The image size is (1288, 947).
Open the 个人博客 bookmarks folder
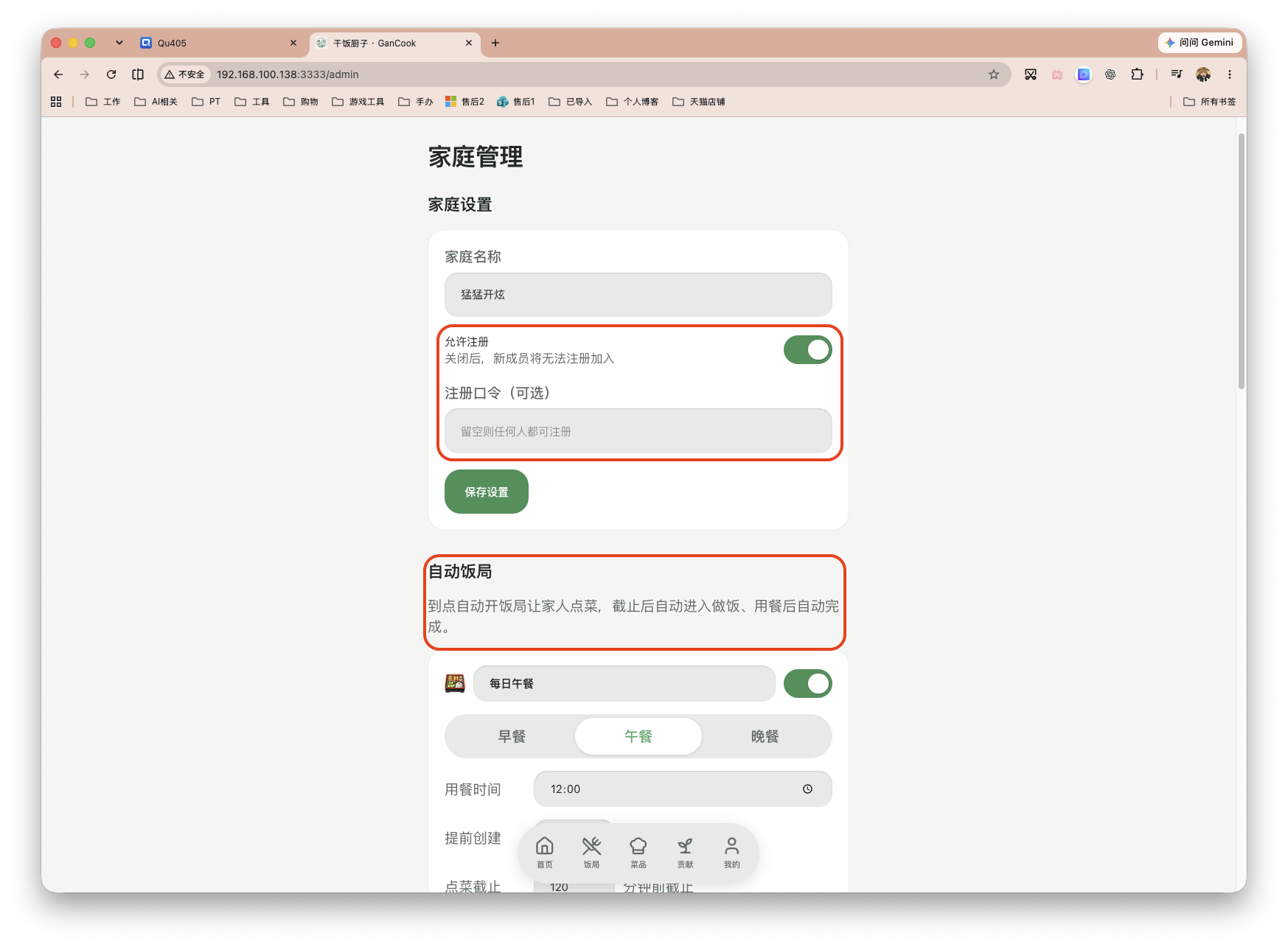(633, 102)
